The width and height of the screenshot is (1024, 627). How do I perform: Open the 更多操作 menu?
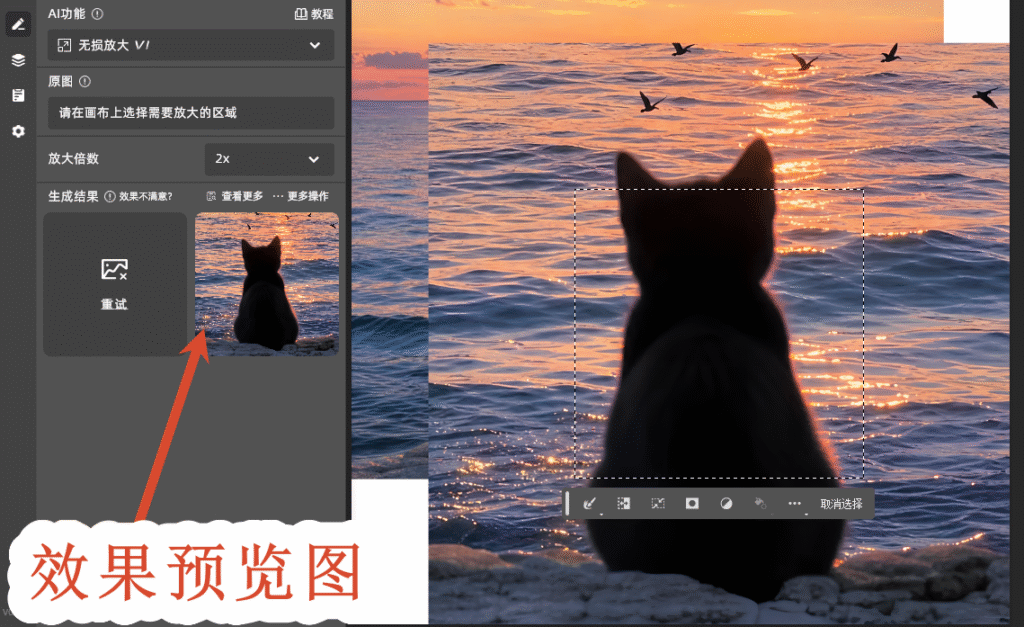(301, 196)
